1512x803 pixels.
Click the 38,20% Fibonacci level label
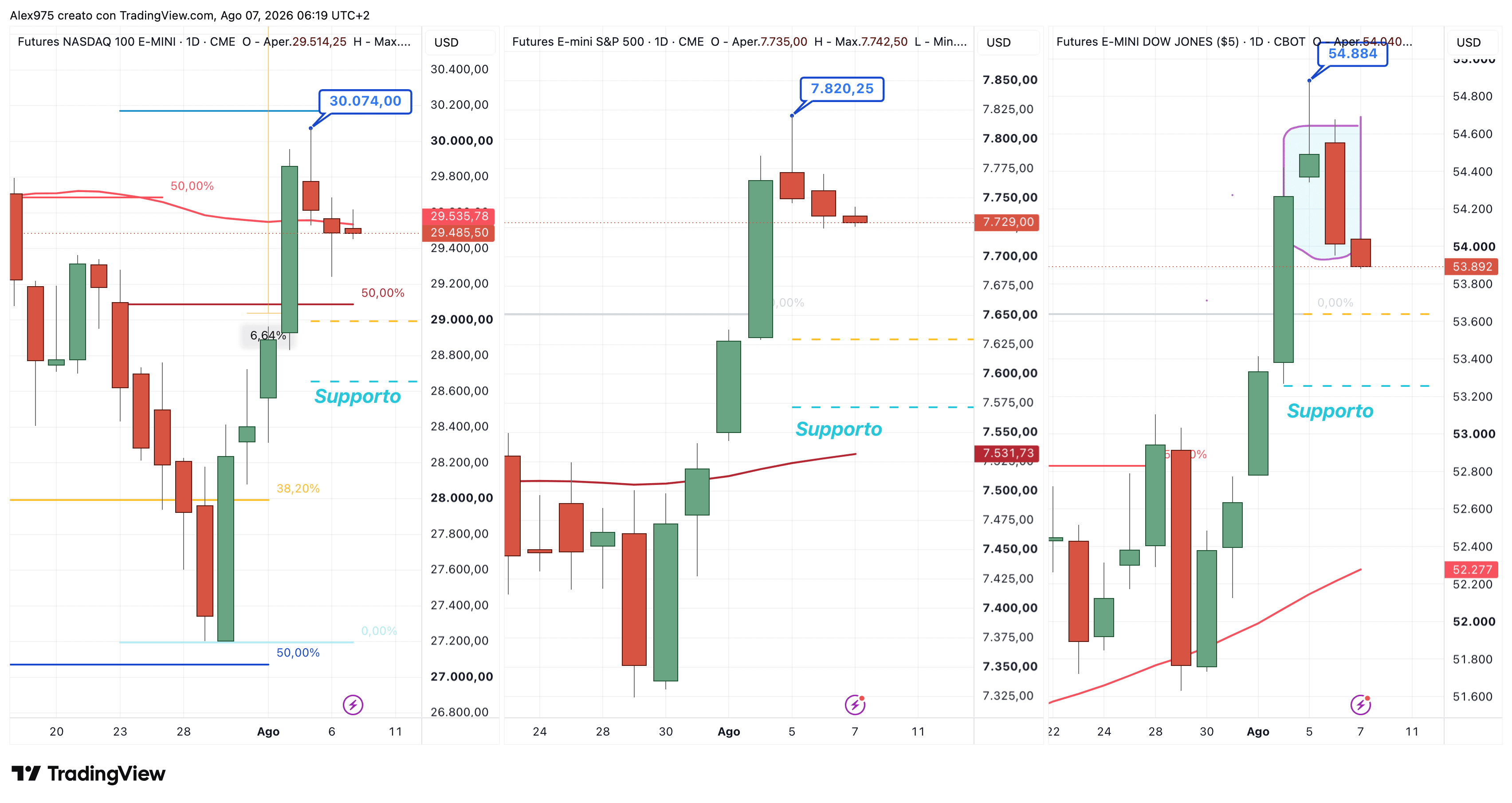[x=298, y=488]
